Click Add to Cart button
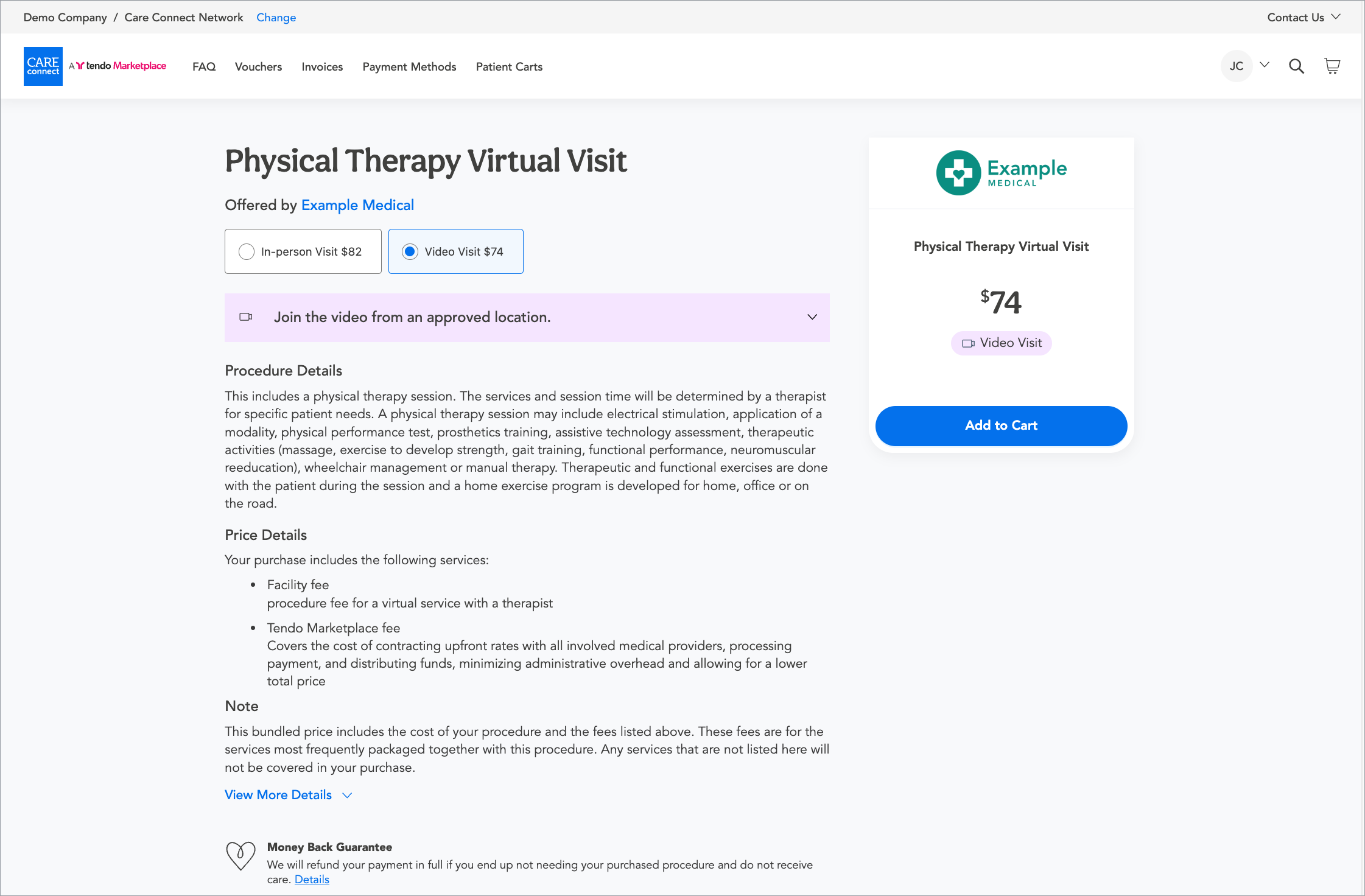The width and height of the screenshot is (1365, 896). point(1001,425)
